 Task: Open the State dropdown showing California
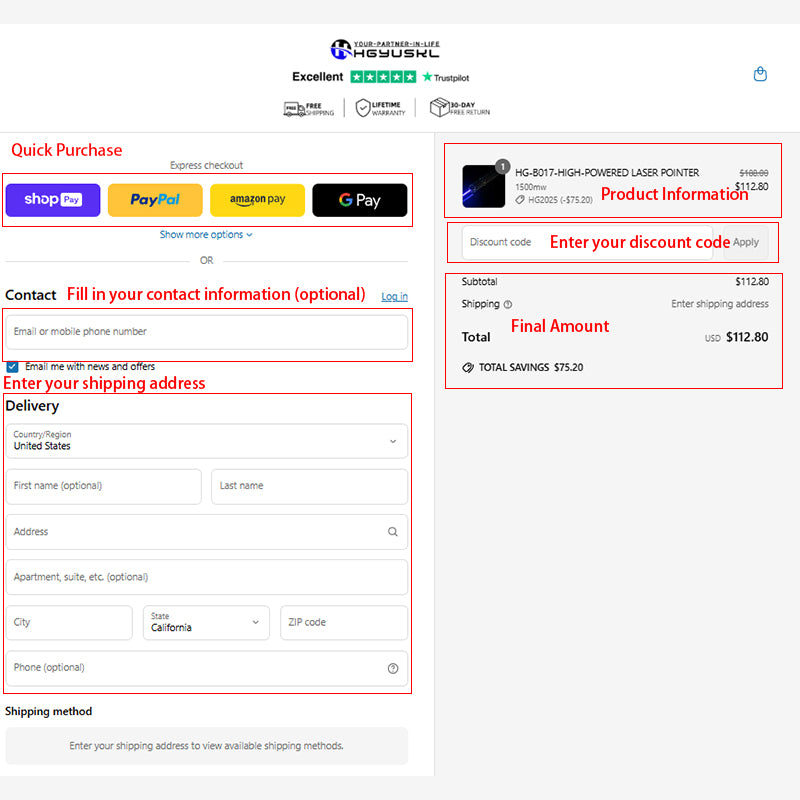pos(206,622)
